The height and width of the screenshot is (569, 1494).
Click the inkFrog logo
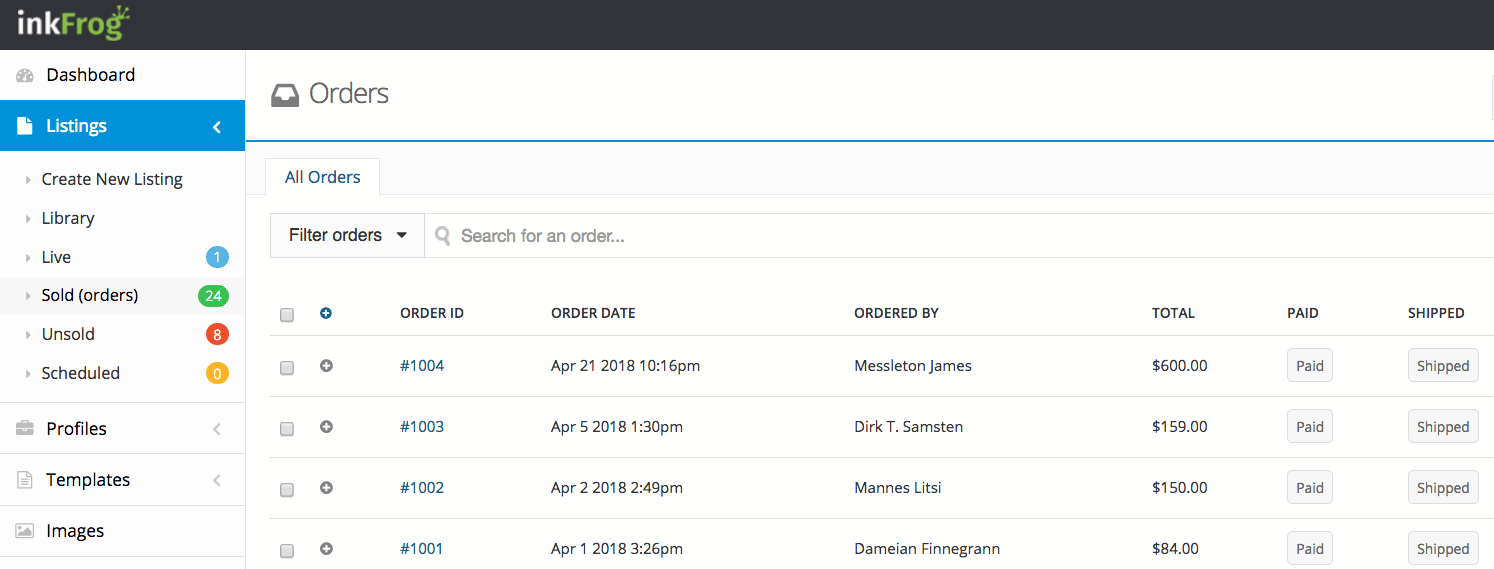74,24
